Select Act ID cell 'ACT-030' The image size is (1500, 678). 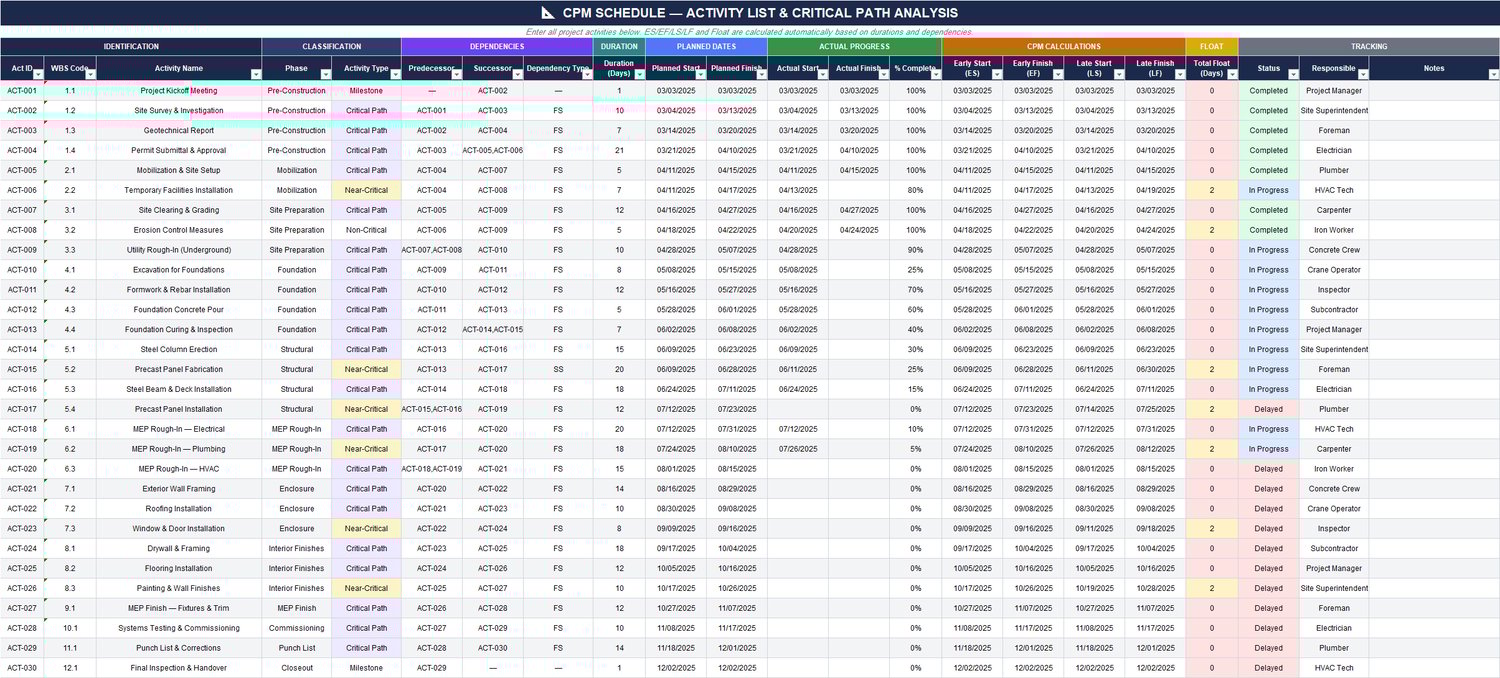pyautogui.click(x=22, y=668)
